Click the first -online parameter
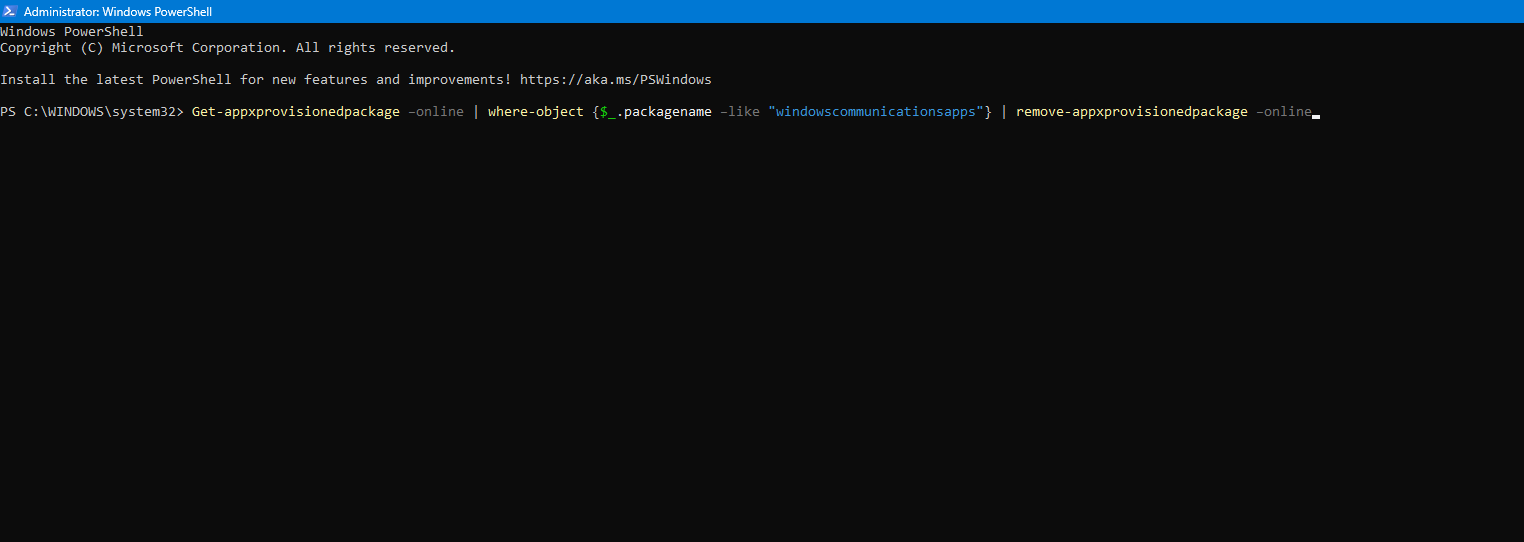Image resolution: width=1524 pixels, height=542 pixels. [x=436, y=111]
